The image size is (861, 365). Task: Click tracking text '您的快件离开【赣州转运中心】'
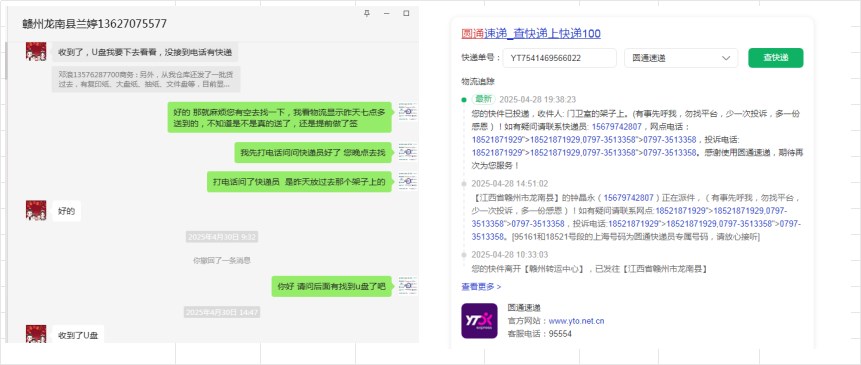point(528,269)
